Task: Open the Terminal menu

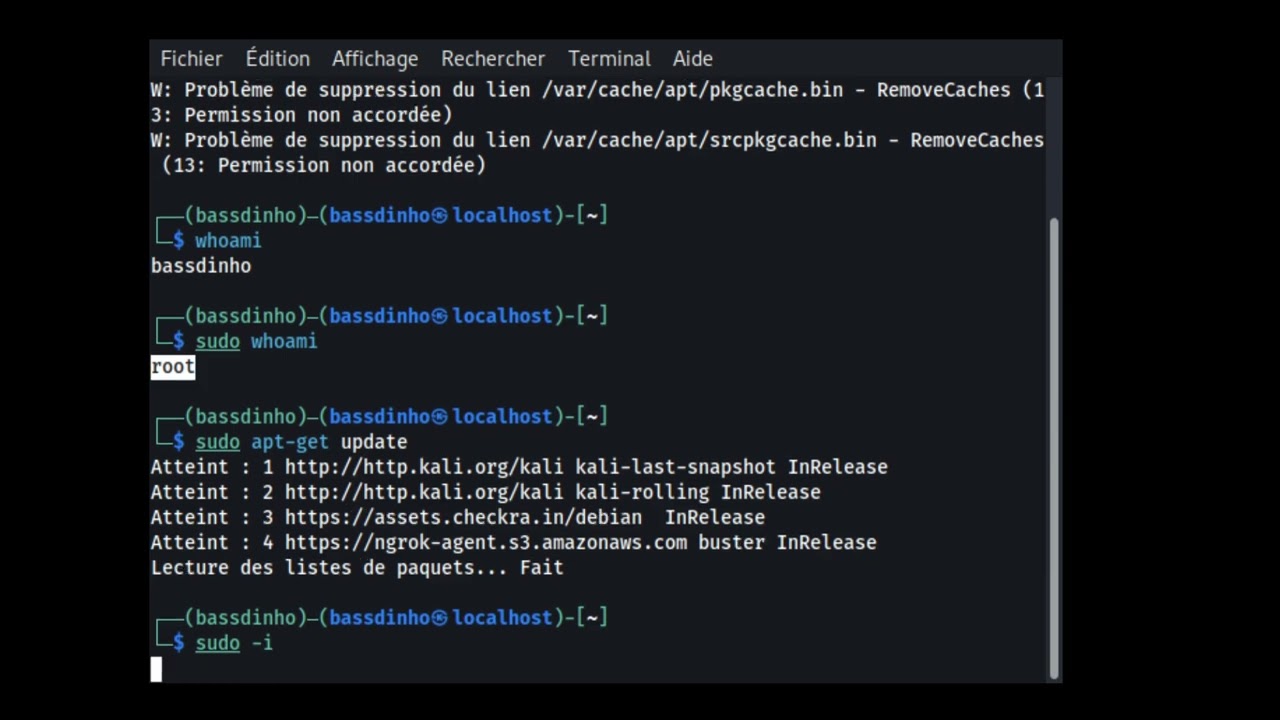Action: (x=609, y=59)
